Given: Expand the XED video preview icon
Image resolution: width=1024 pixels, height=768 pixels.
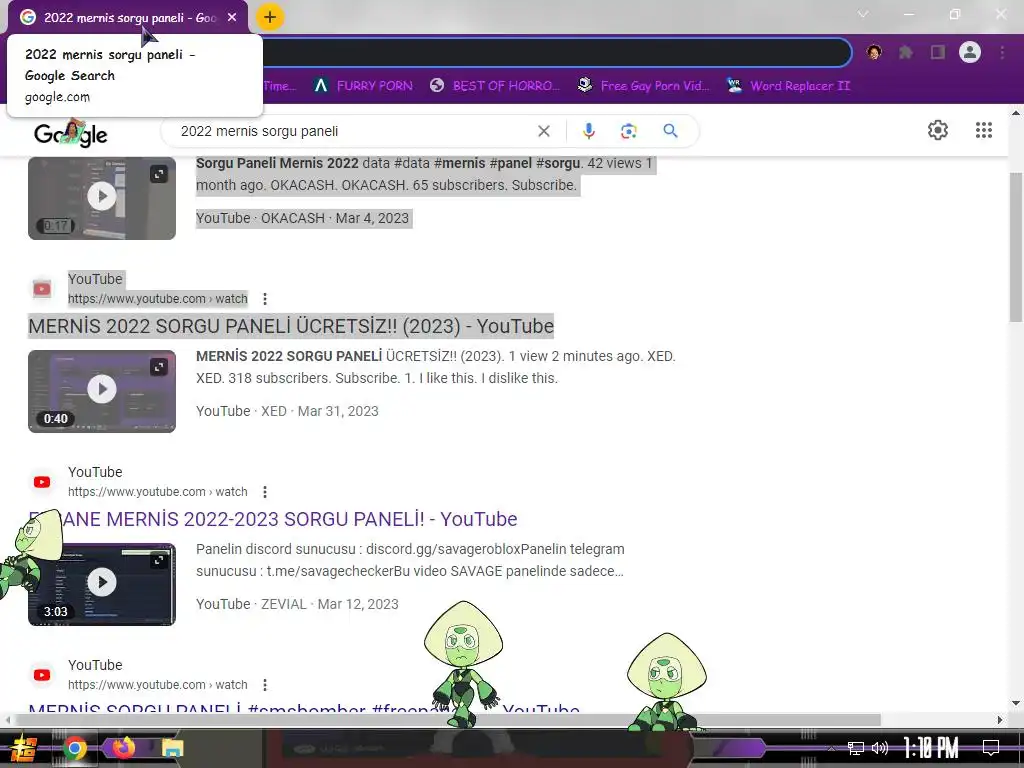Looking at the screenshot, I should pos(159,367).
